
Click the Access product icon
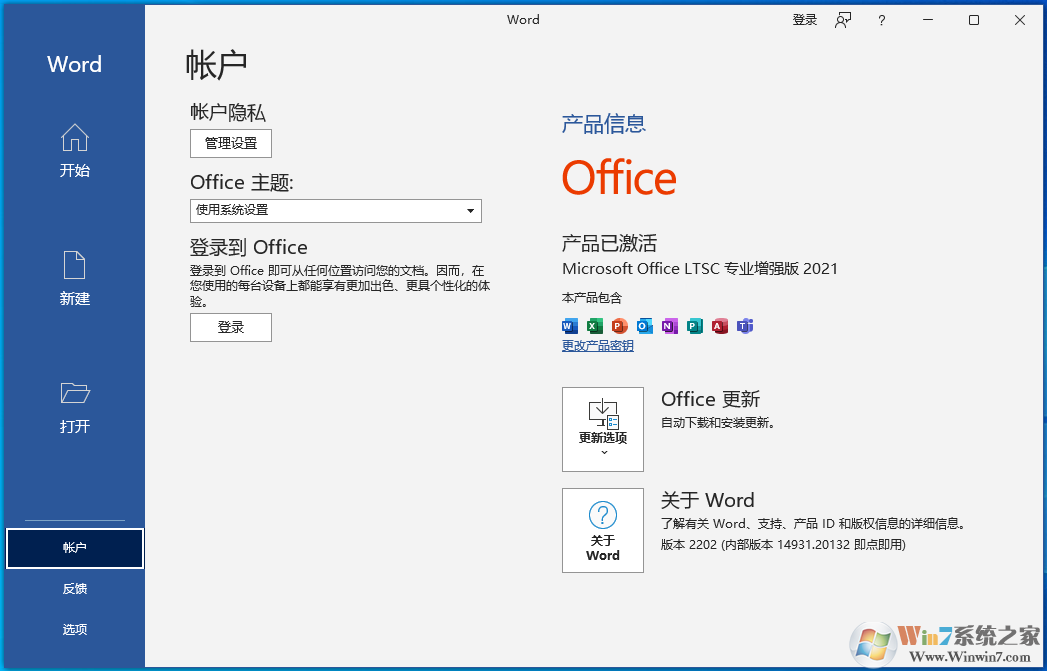(x=720, y=326)
